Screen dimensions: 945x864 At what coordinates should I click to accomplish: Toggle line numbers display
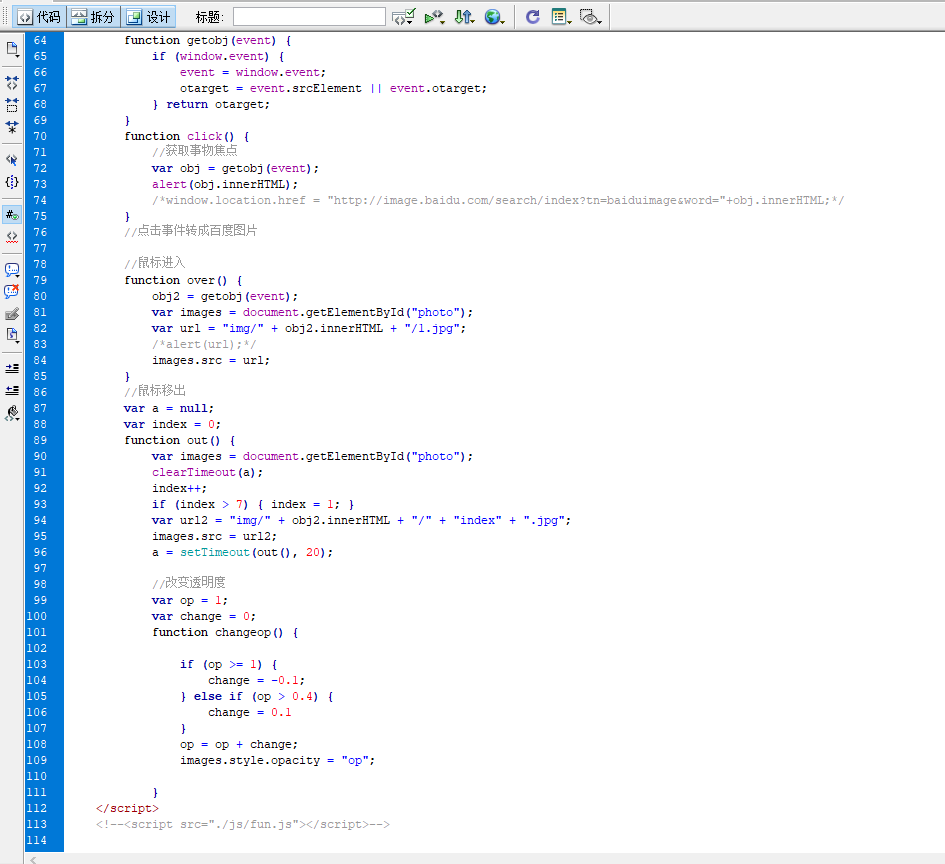point(12,214)
